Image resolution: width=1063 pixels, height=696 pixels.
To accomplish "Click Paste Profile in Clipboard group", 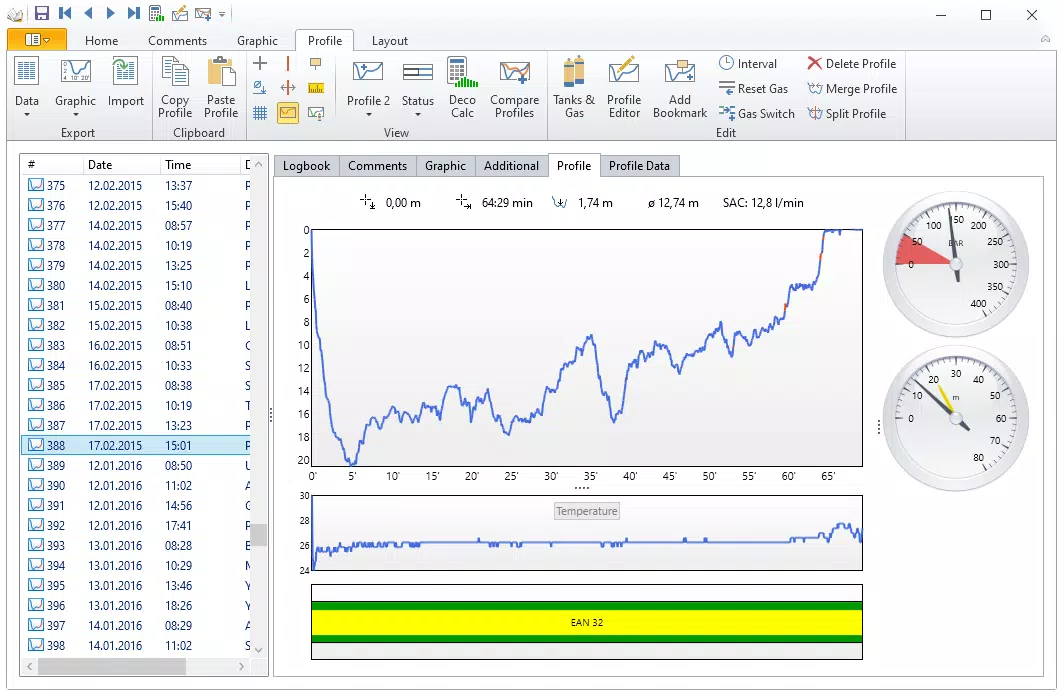I will pyautogui.click(x=221, y=88).
